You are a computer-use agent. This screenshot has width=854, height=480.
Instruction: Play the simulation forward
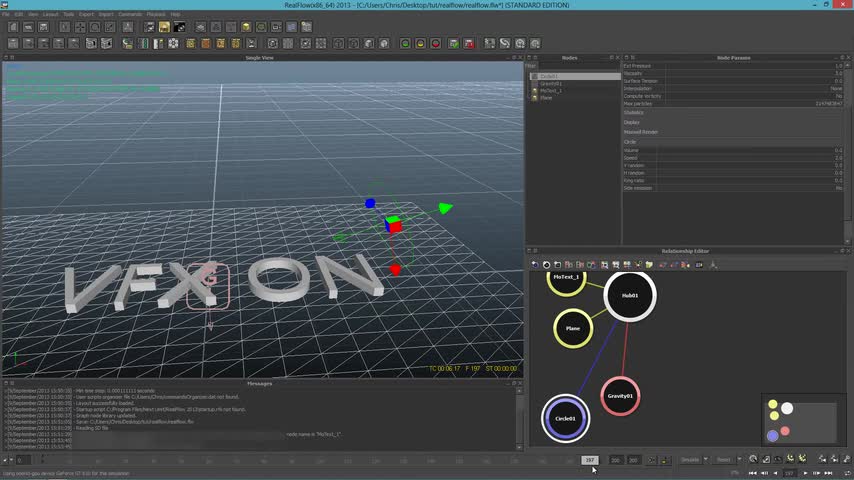pos(806,473)
